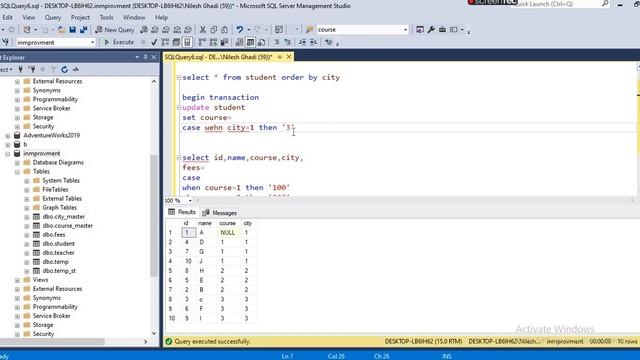
Task: Expand the Database Diagrams folder
Action: [x=17, y=162]
